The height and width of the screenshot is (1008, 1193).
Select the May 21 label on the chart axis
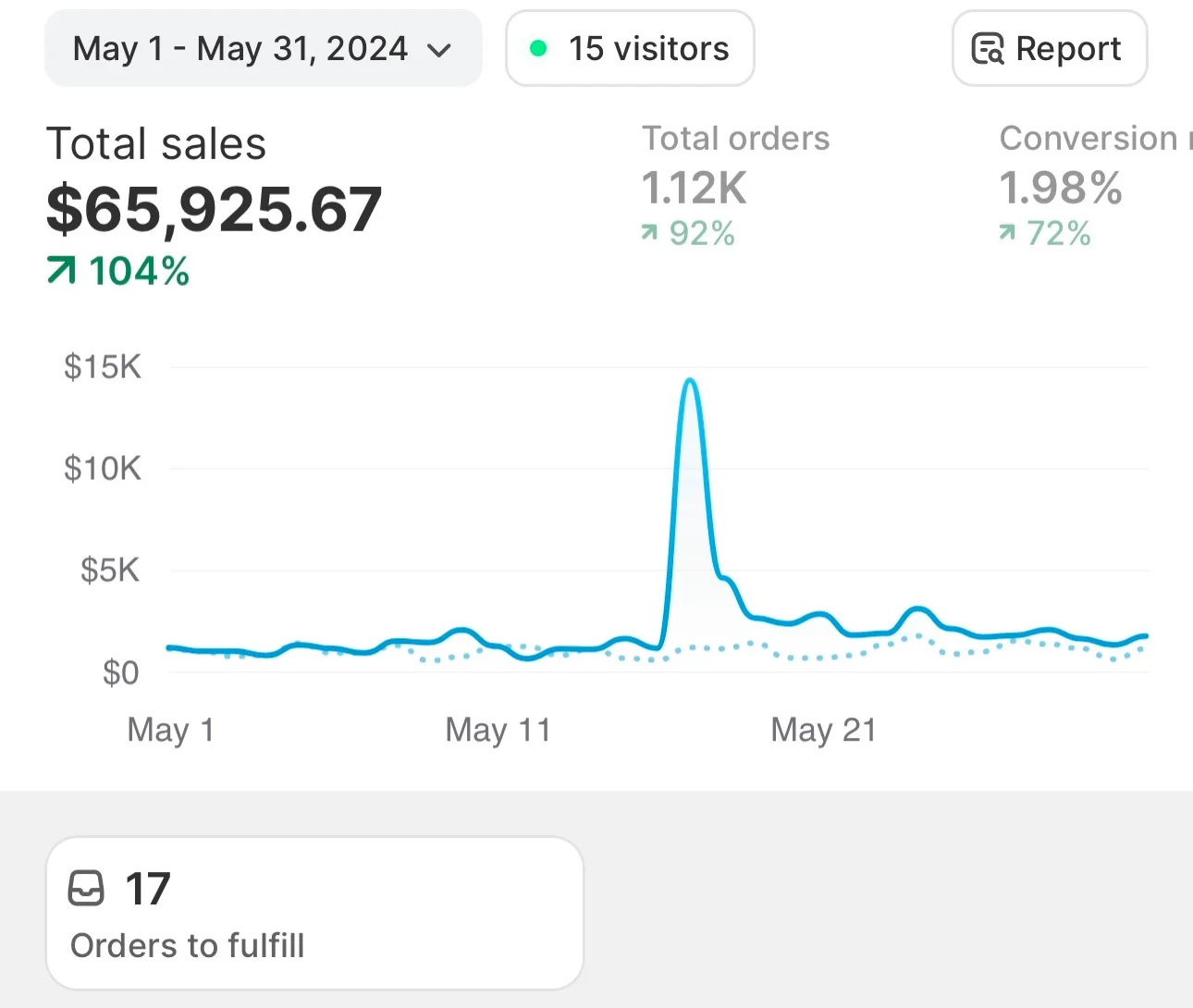click(823, 730)
